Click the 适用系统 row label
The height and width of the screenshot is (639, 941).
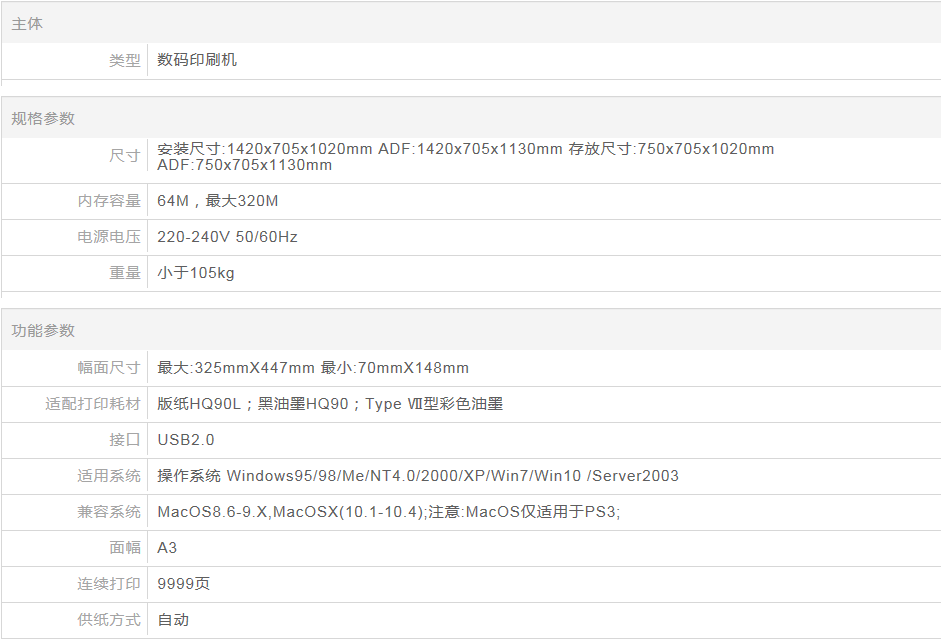(109, 476)
